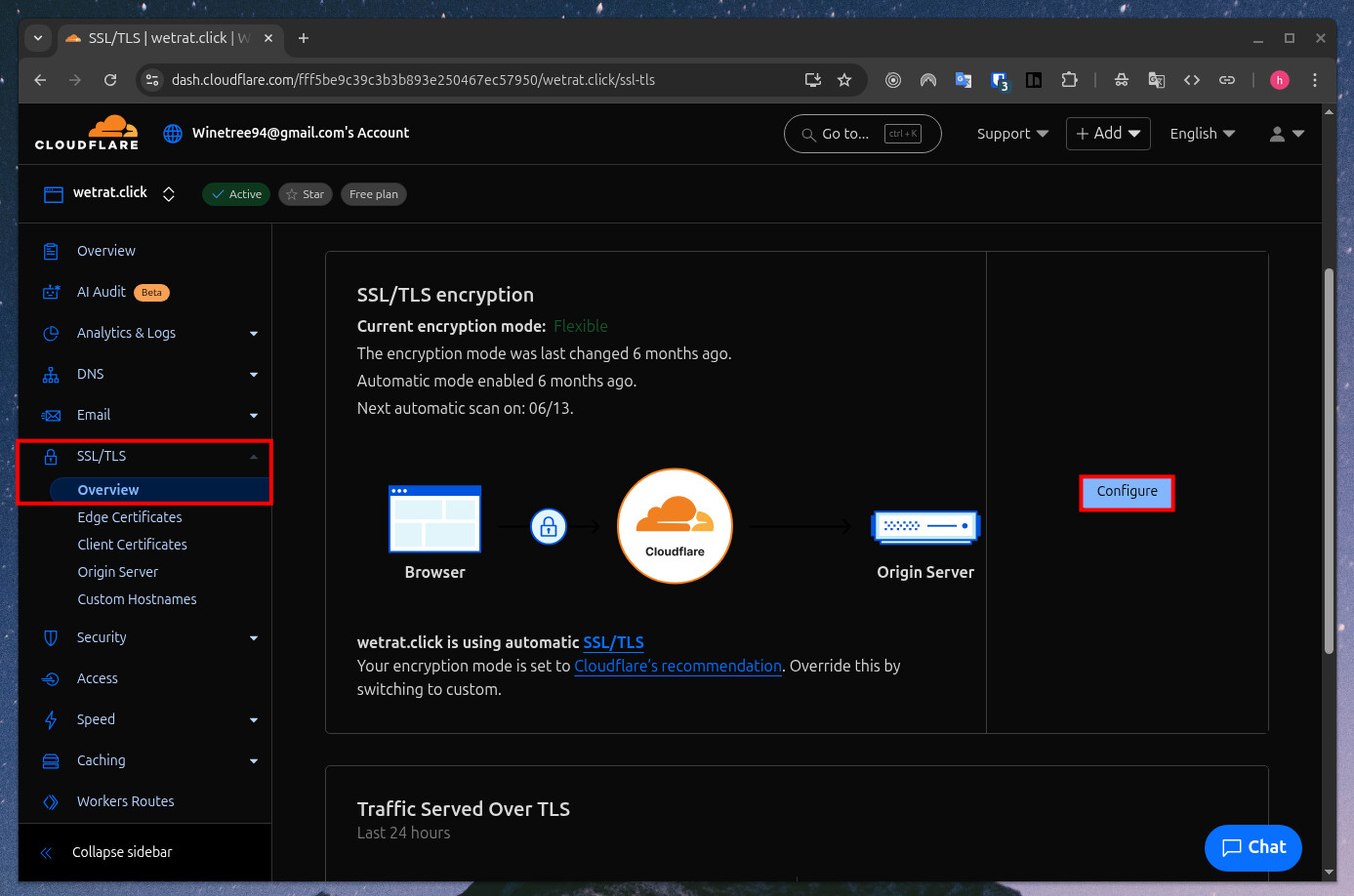Click the browser back arrow

point(40,80)
